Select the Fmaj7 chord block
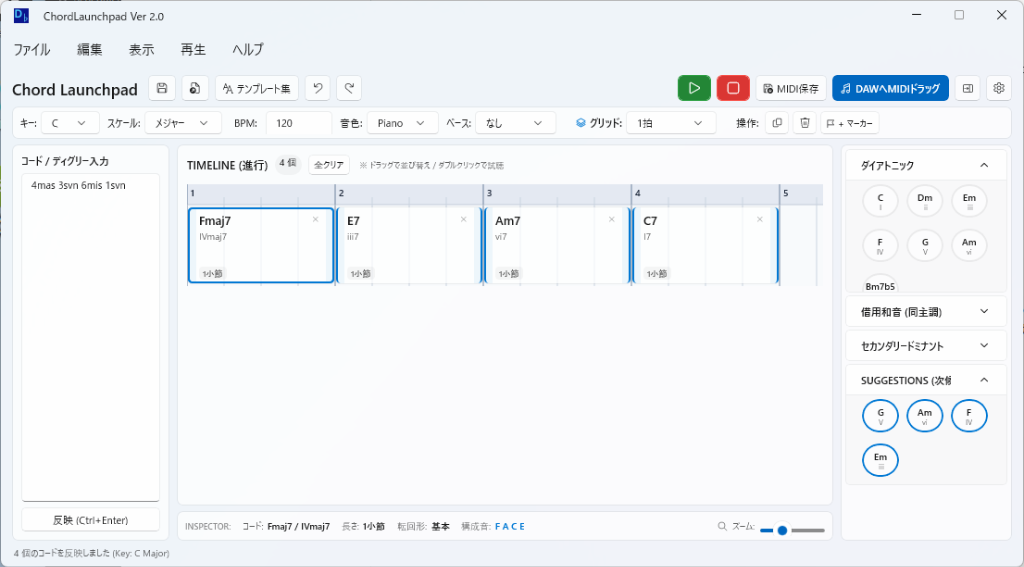Viewport: 1024px width, 567px height. tap(261, 246)
